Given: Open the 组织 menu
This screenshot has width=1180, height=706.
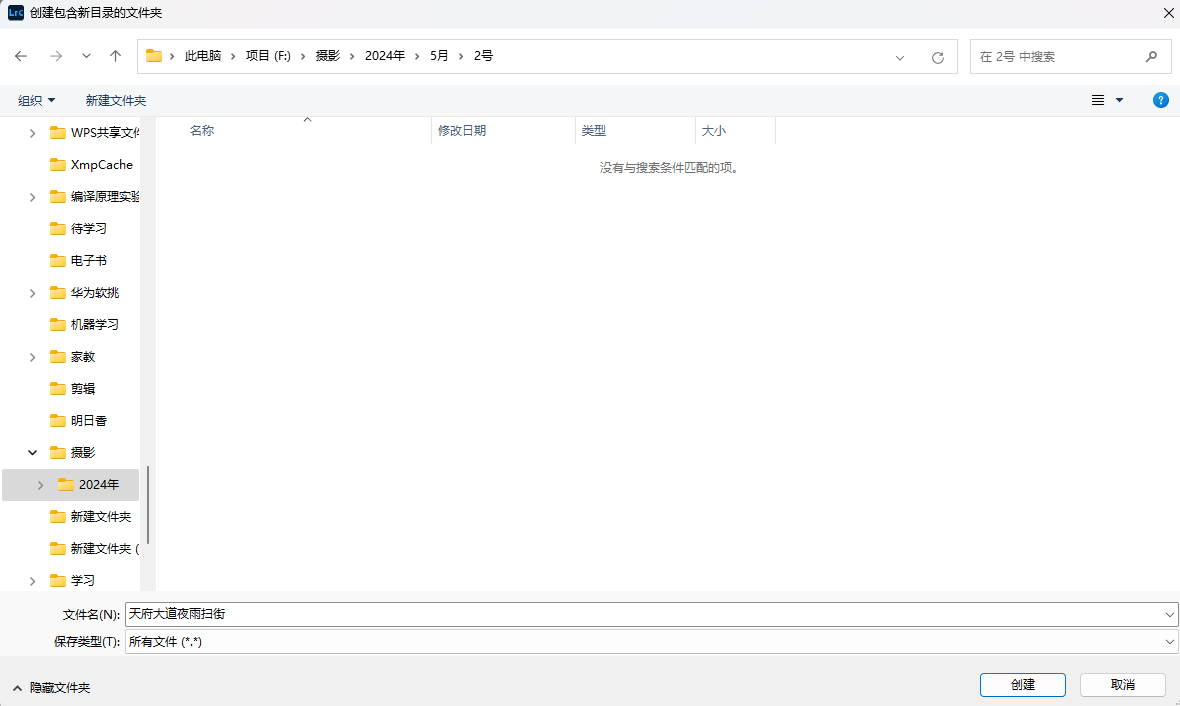Looking at the screenshot, I should point(36,100).
